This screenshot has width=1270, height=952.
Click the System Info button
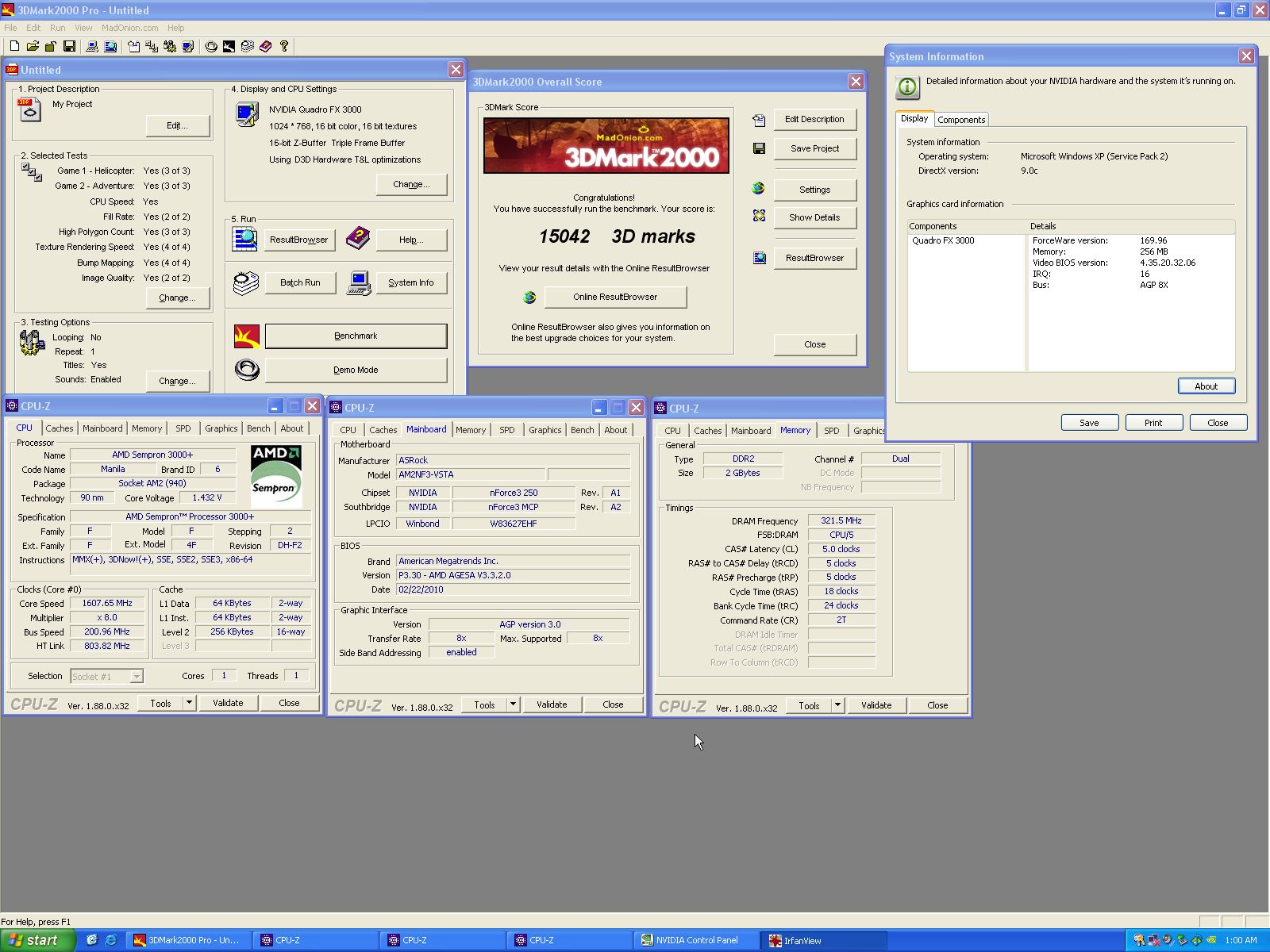[x=411, y=282]
